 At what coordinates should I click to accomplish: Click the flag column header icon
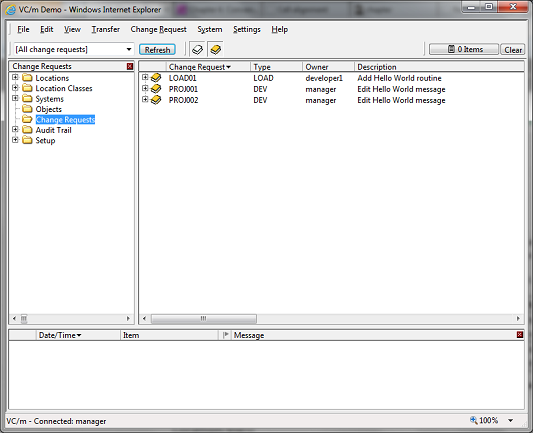point(225,335)
